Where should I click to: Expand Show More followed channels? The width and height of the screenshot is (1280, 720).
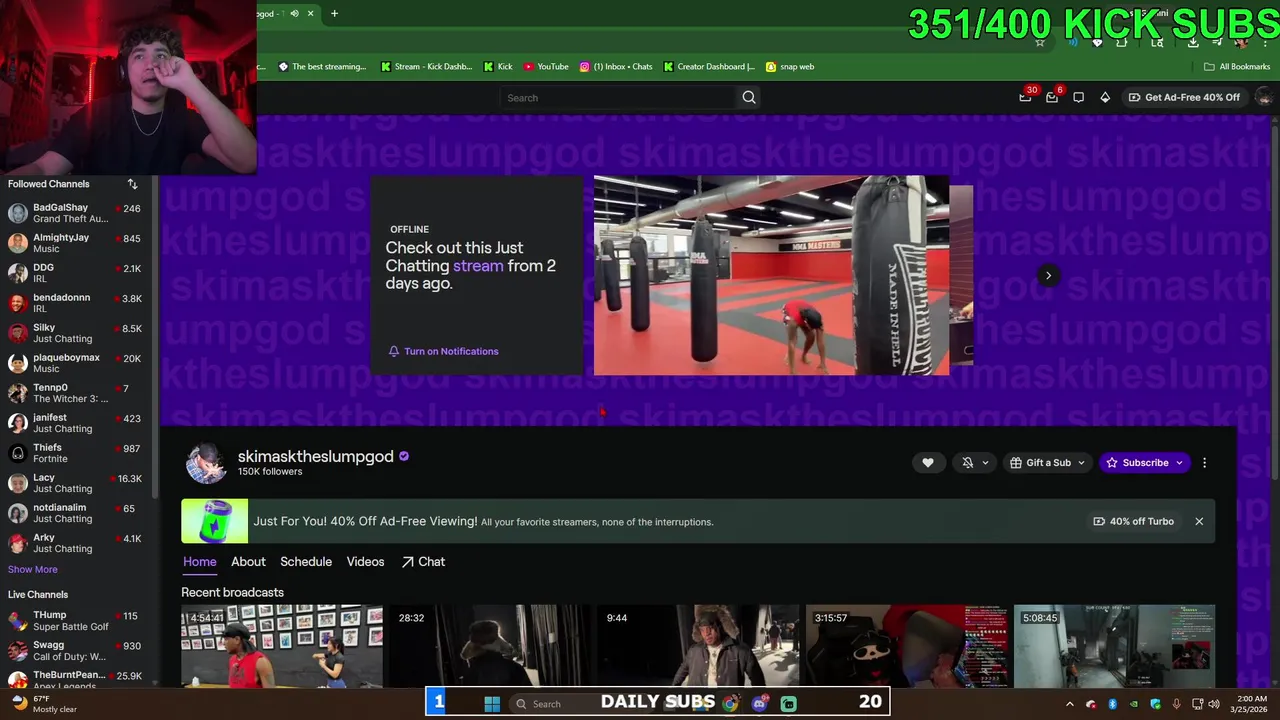click(33, 569)
